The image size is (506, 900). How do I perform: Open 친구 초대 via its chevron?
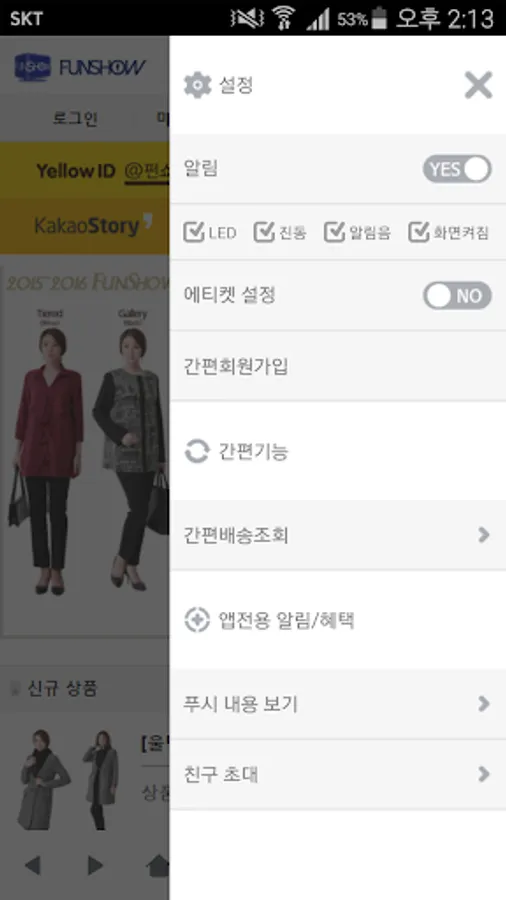click(484, 774)
